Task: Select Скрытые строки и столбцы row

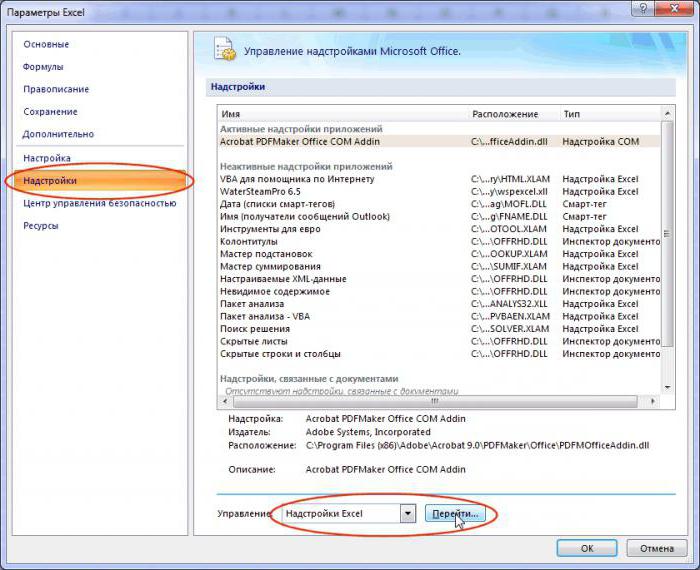Action: tap(439, 354)
